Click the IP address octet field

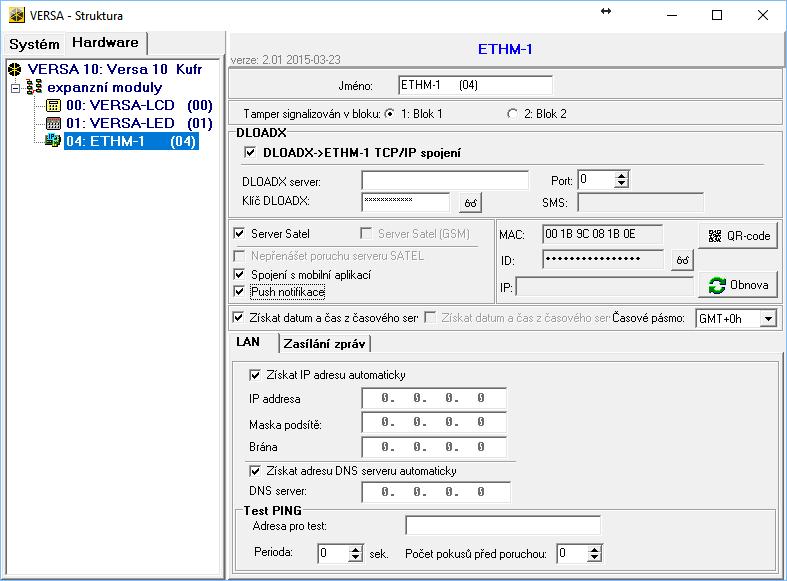(x=434, y=398)
